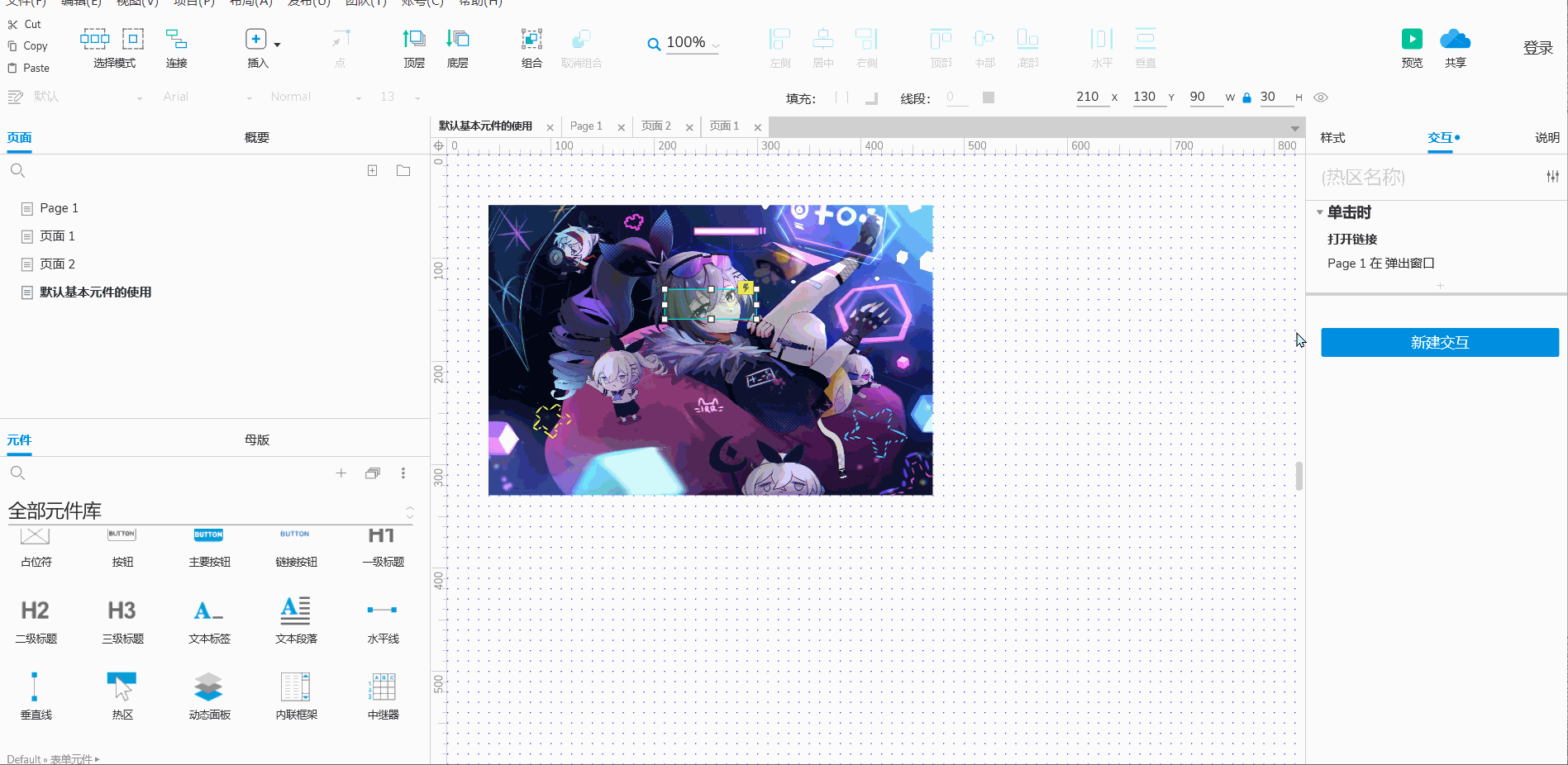This screenshot has width=1568, height=765.
Task: Click the Paste icon
Action: click(12, 68)
